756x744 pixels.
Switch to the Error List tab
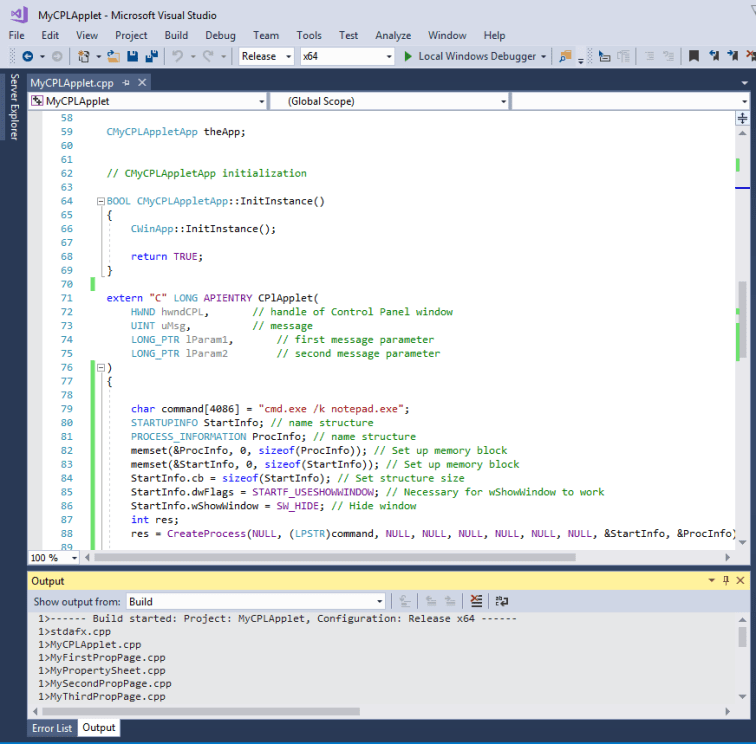point(52,728)
